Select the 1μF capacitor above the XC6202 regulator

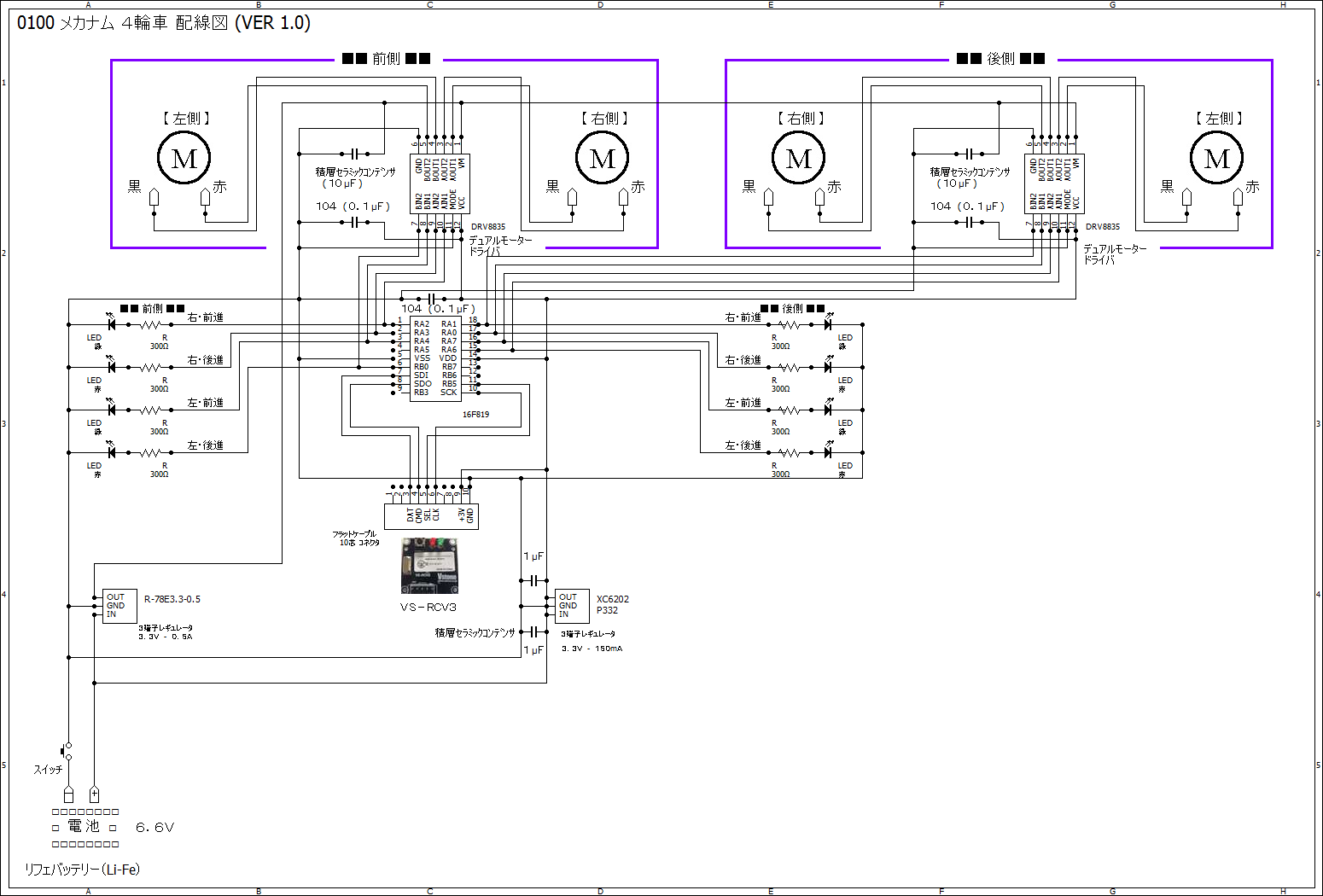[x=533, y=580]
